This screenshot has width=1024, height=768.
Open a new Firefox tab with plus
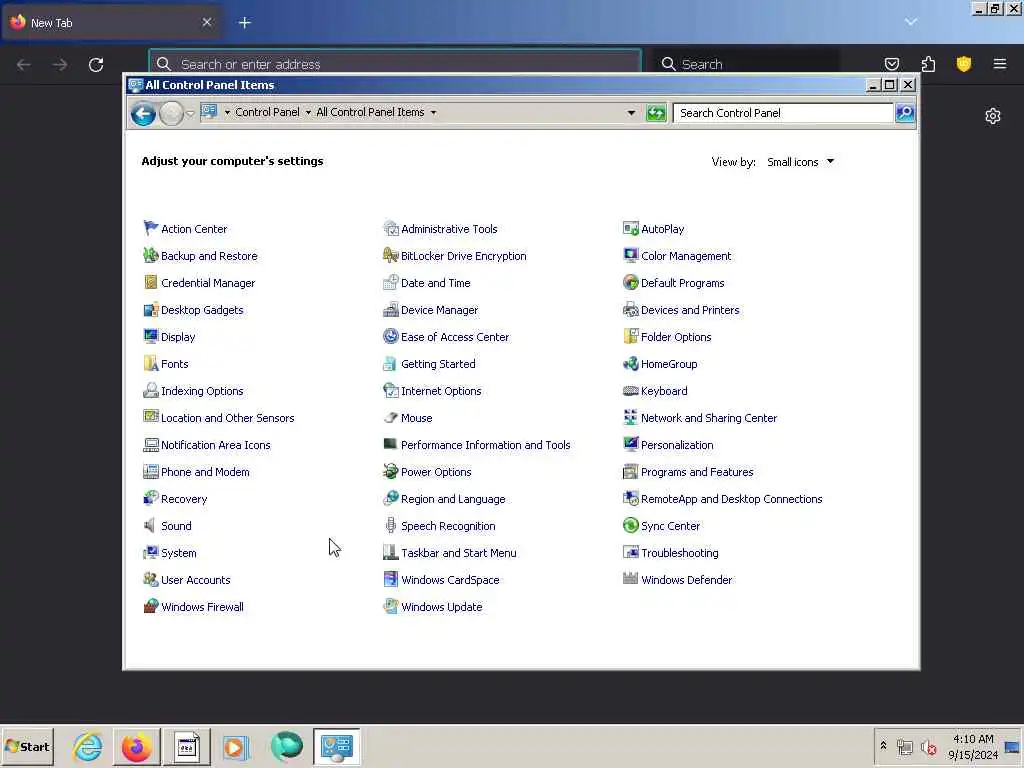[x=245, y=23]
